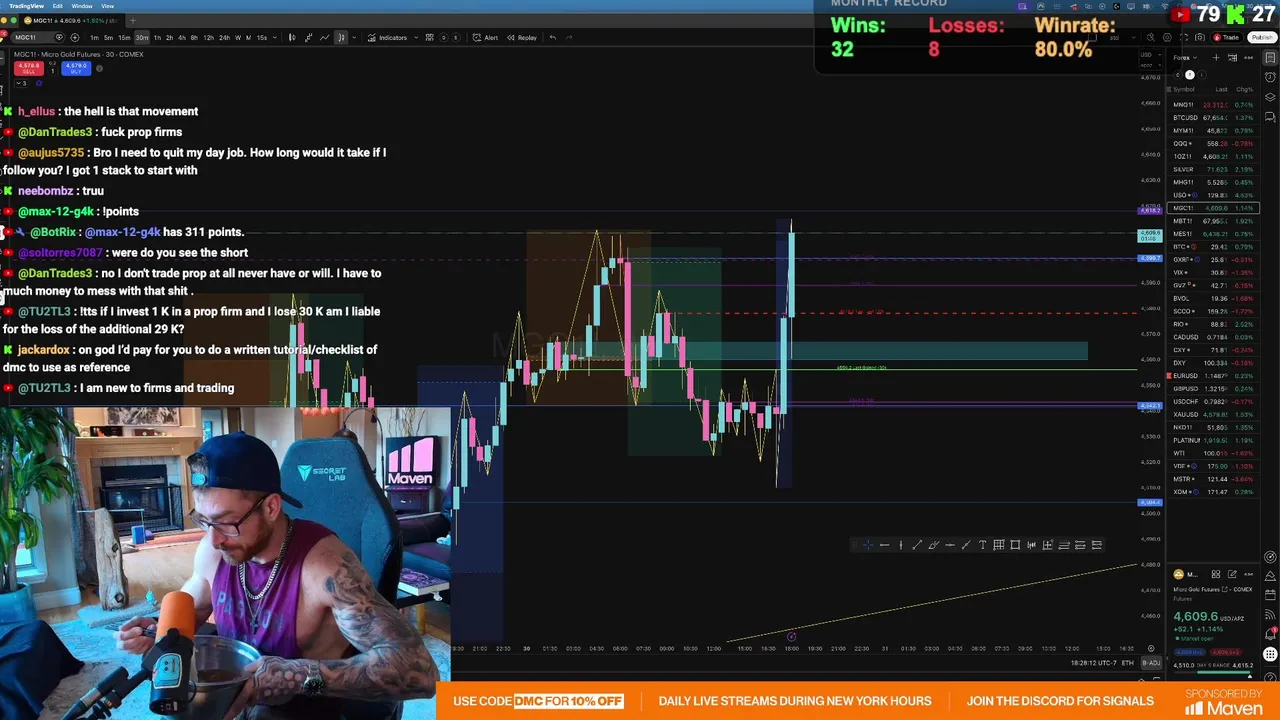Screen dimensions: 1280x720
Task: Open the calendar icon in right sidebar
Action: [x=1270, y=594]
